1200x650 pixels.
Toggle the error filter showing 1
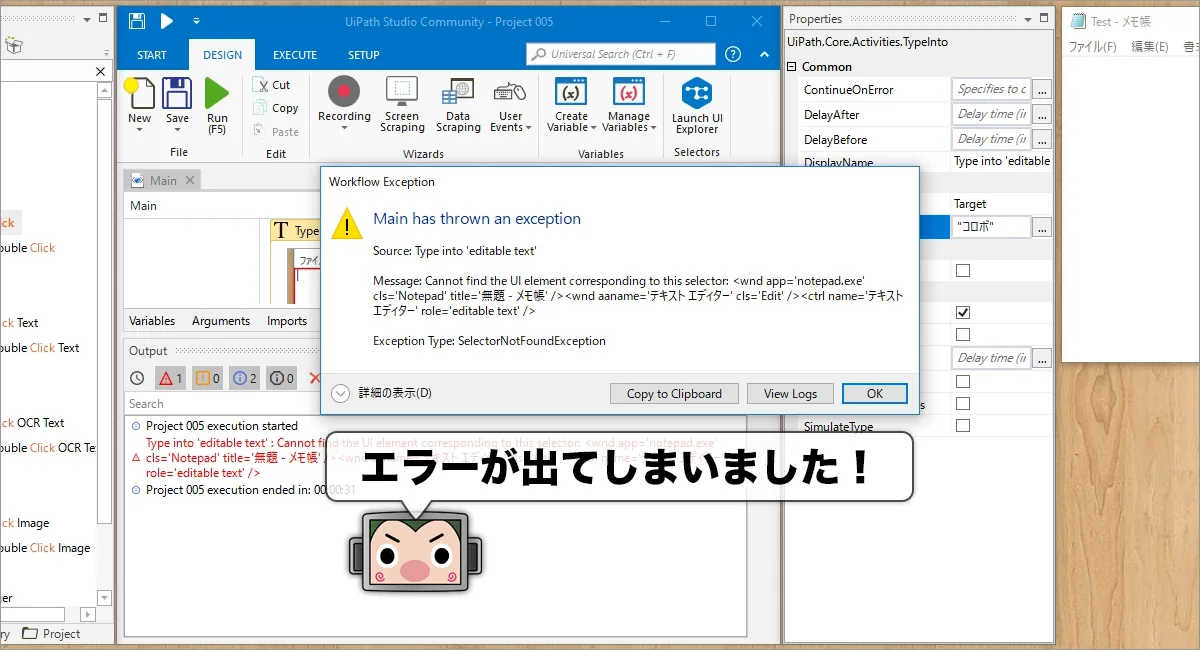click(x=170, y=378)
